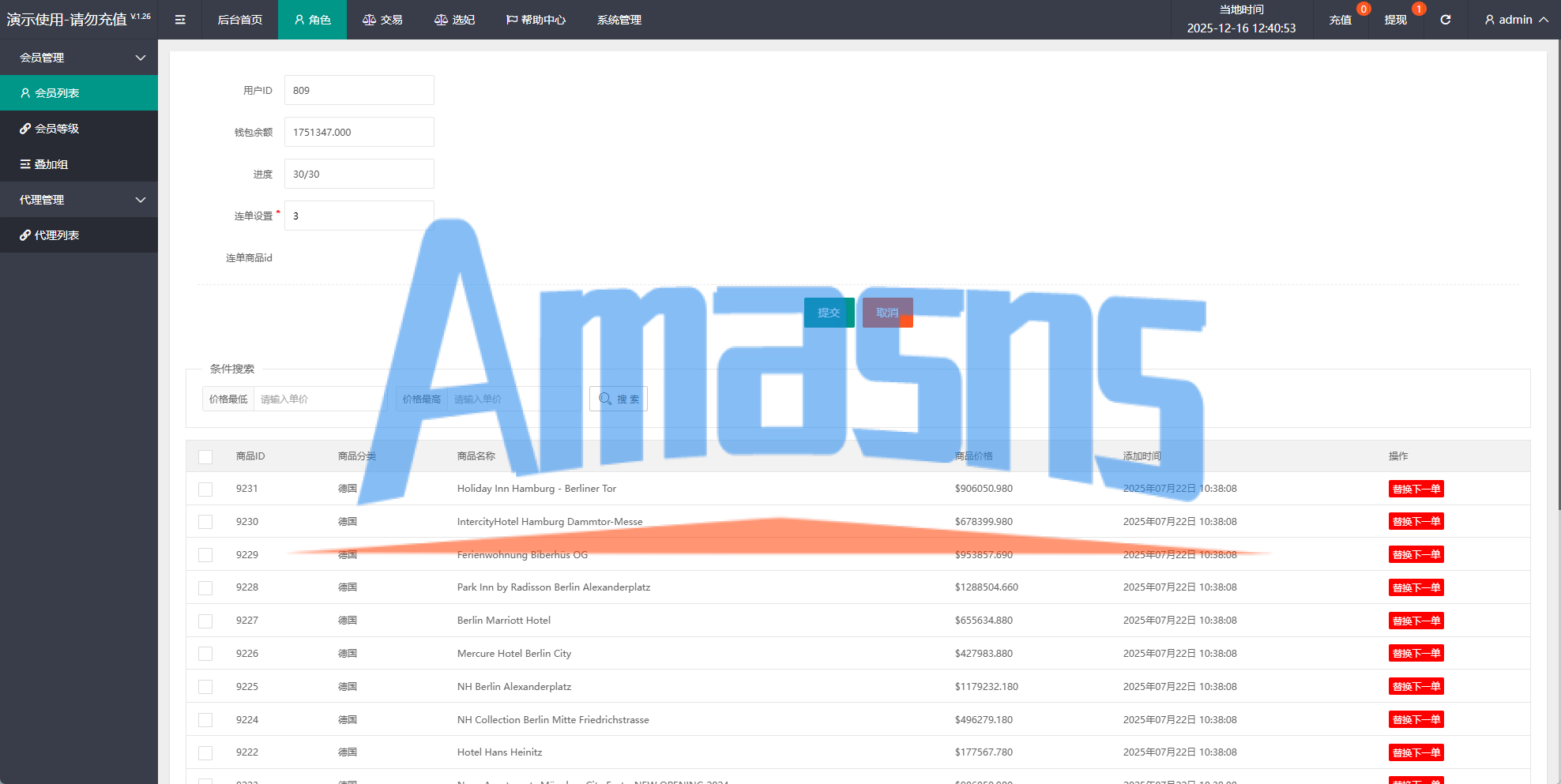Open 会员等级 in the sidebar

(x=79, y=129)
